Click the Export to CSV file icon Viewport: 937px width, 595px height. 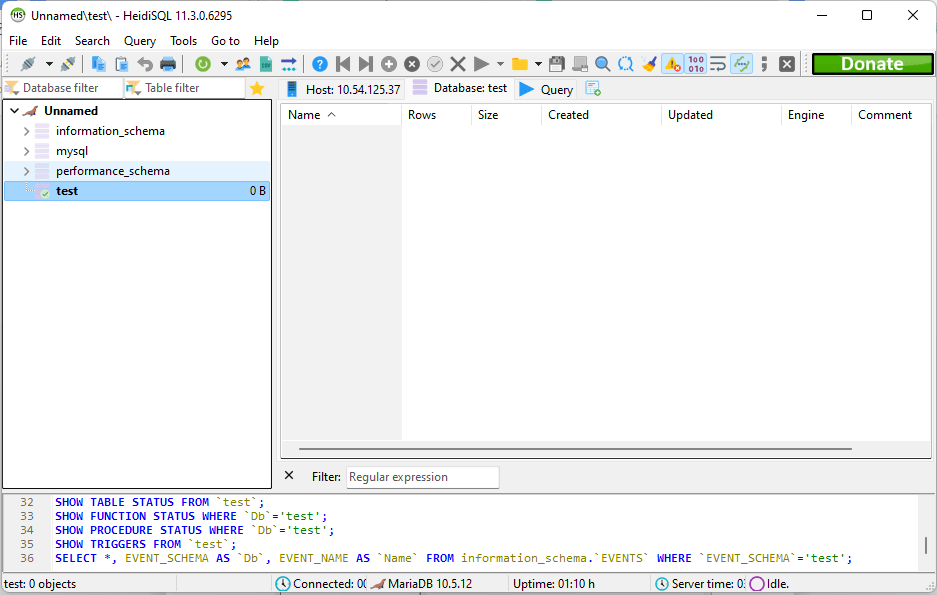[x=266, y=64]
